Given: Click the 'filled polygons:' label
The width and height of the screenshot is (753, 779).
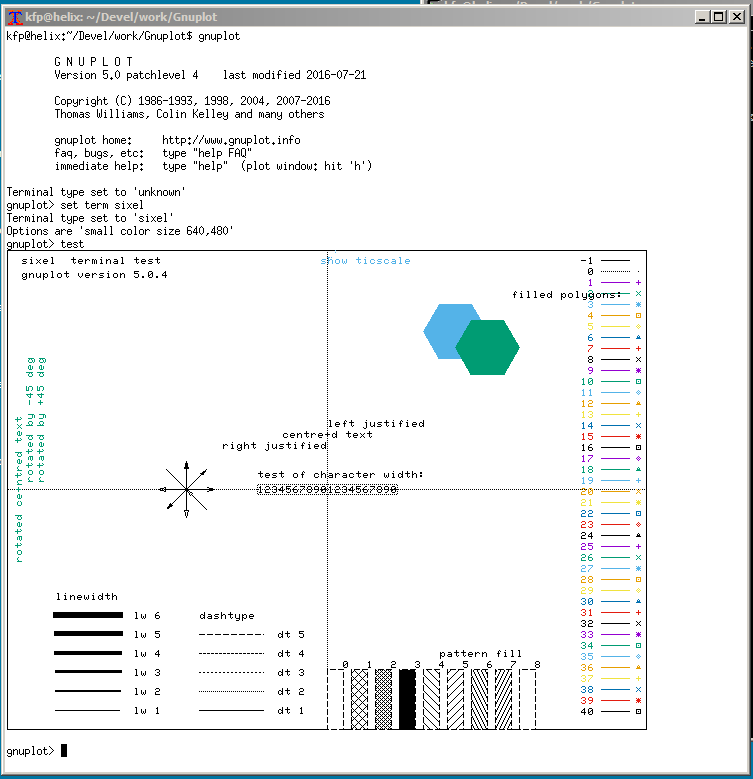Looking at the screenshot, I should coord(567,295).
